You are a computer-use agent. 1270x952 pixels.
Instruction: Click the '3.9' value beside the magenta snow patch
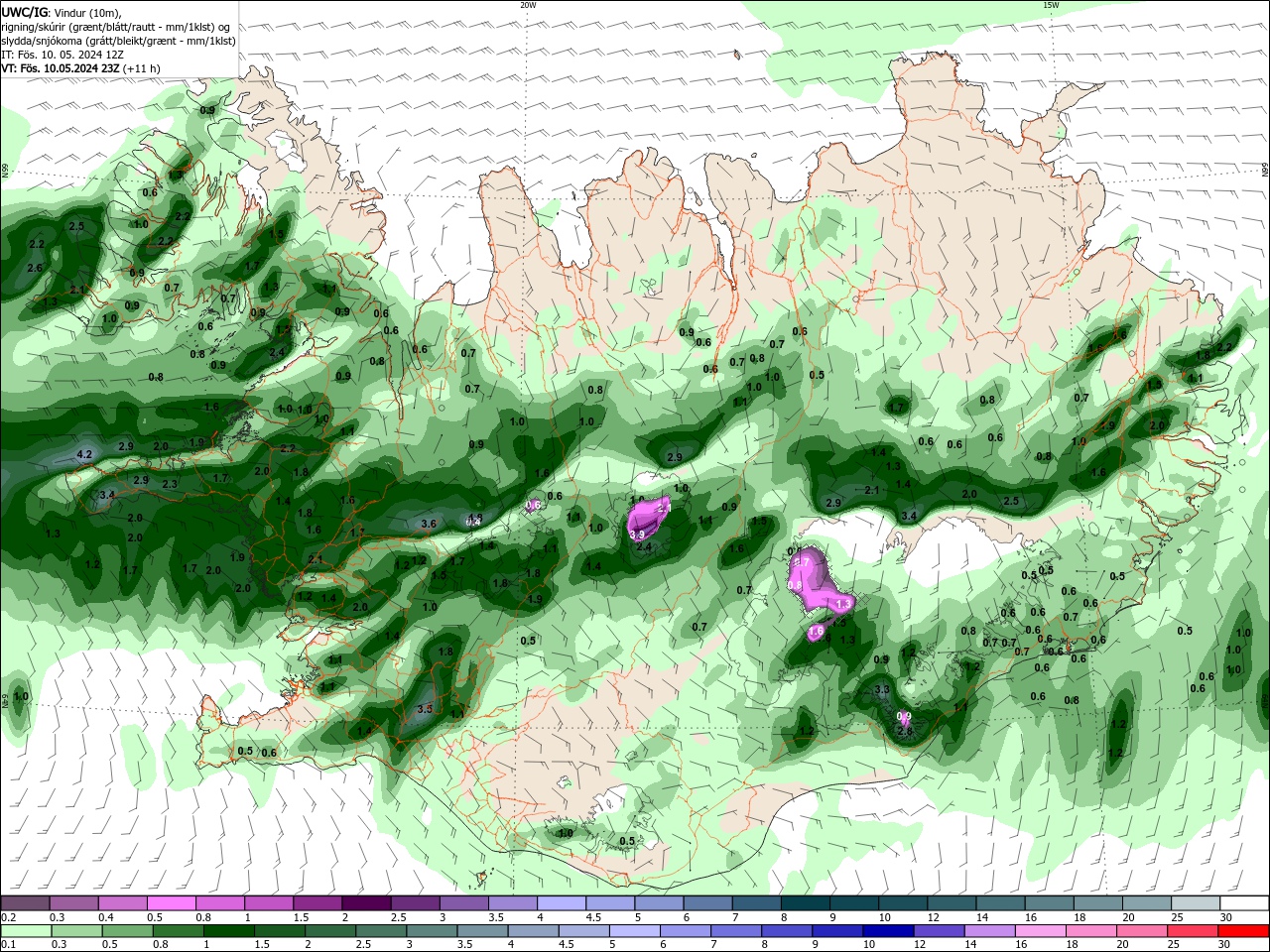pyautogui.click(x=637, y=535)
